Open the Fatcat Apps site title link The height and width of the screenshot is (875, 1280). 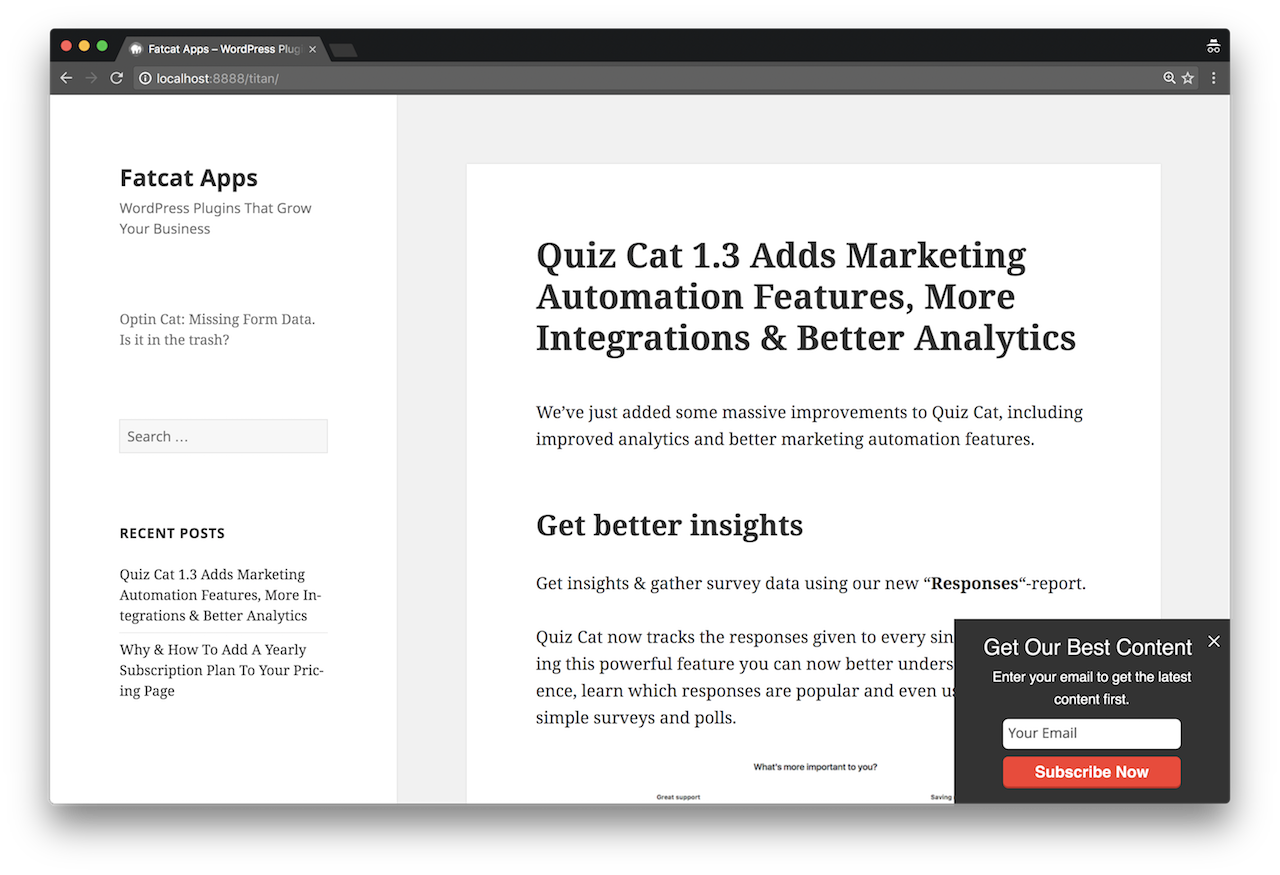188,178
